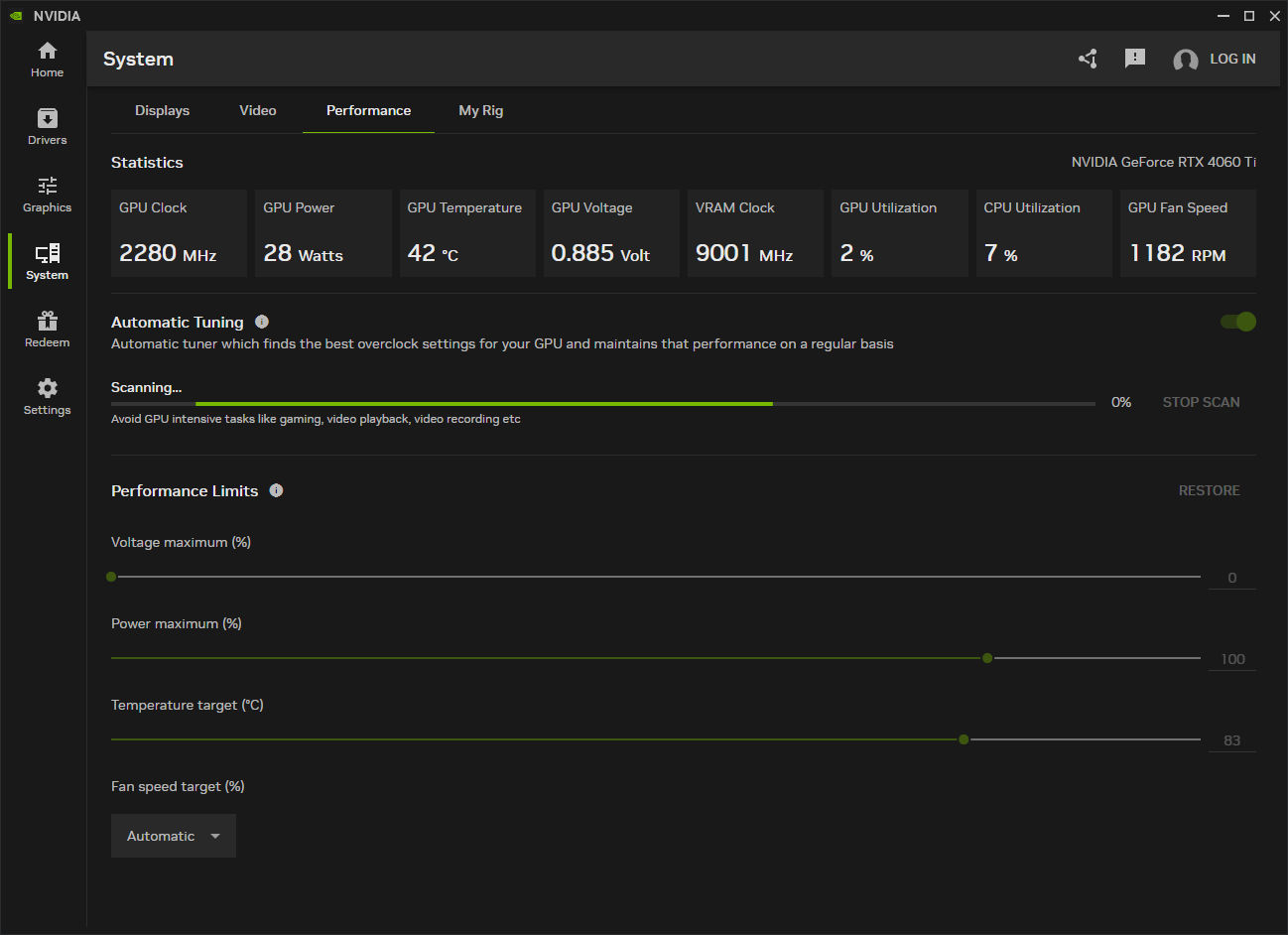Click the Performance Limits info icon
Image resolution: width=1288 pixels, height=935 pixels.
pyautogui.click(x=276, y=489)
